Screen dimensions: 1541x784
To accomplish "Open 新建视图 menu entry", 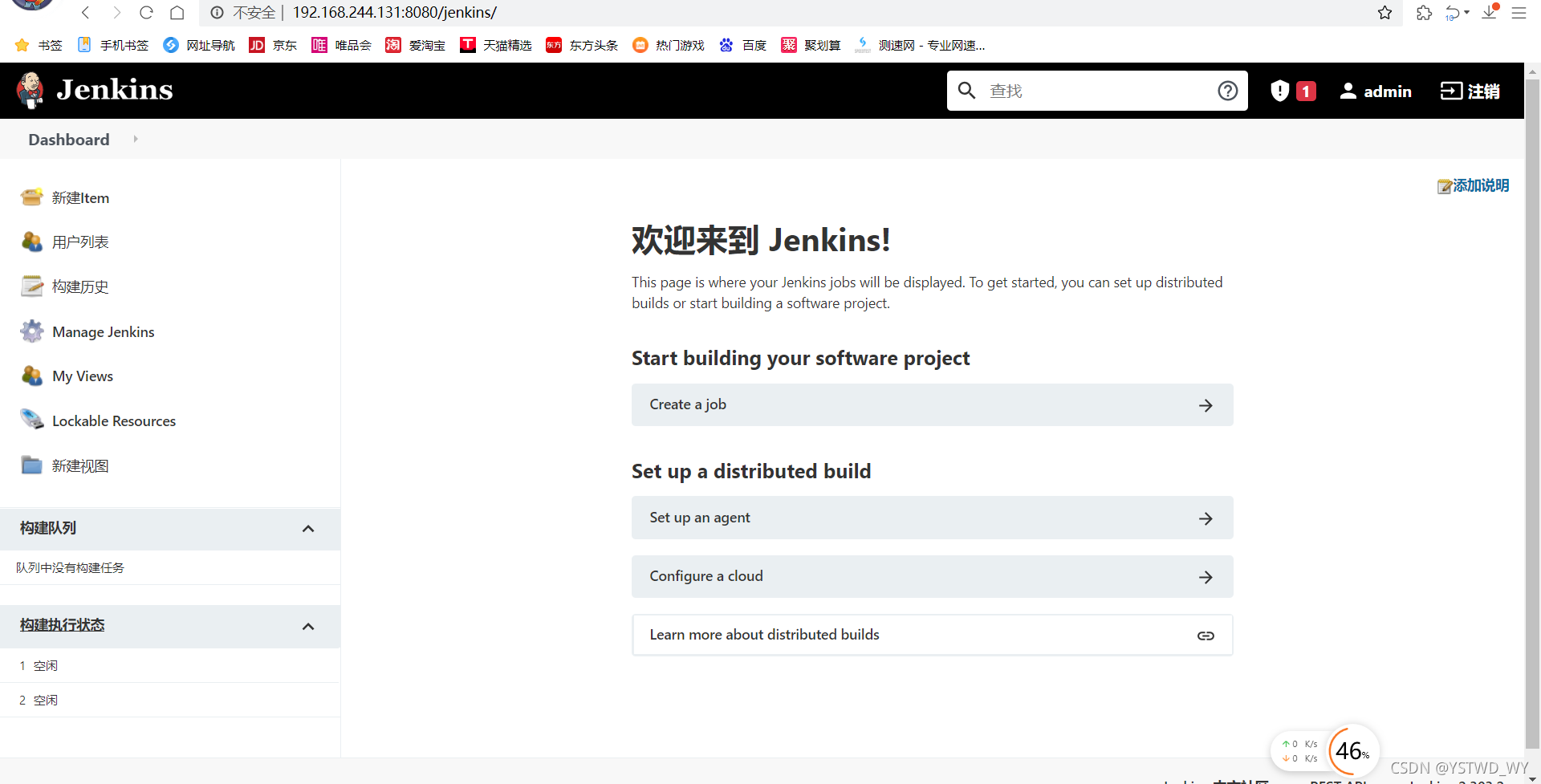I will pyautogui.click(x=80, y=465).
